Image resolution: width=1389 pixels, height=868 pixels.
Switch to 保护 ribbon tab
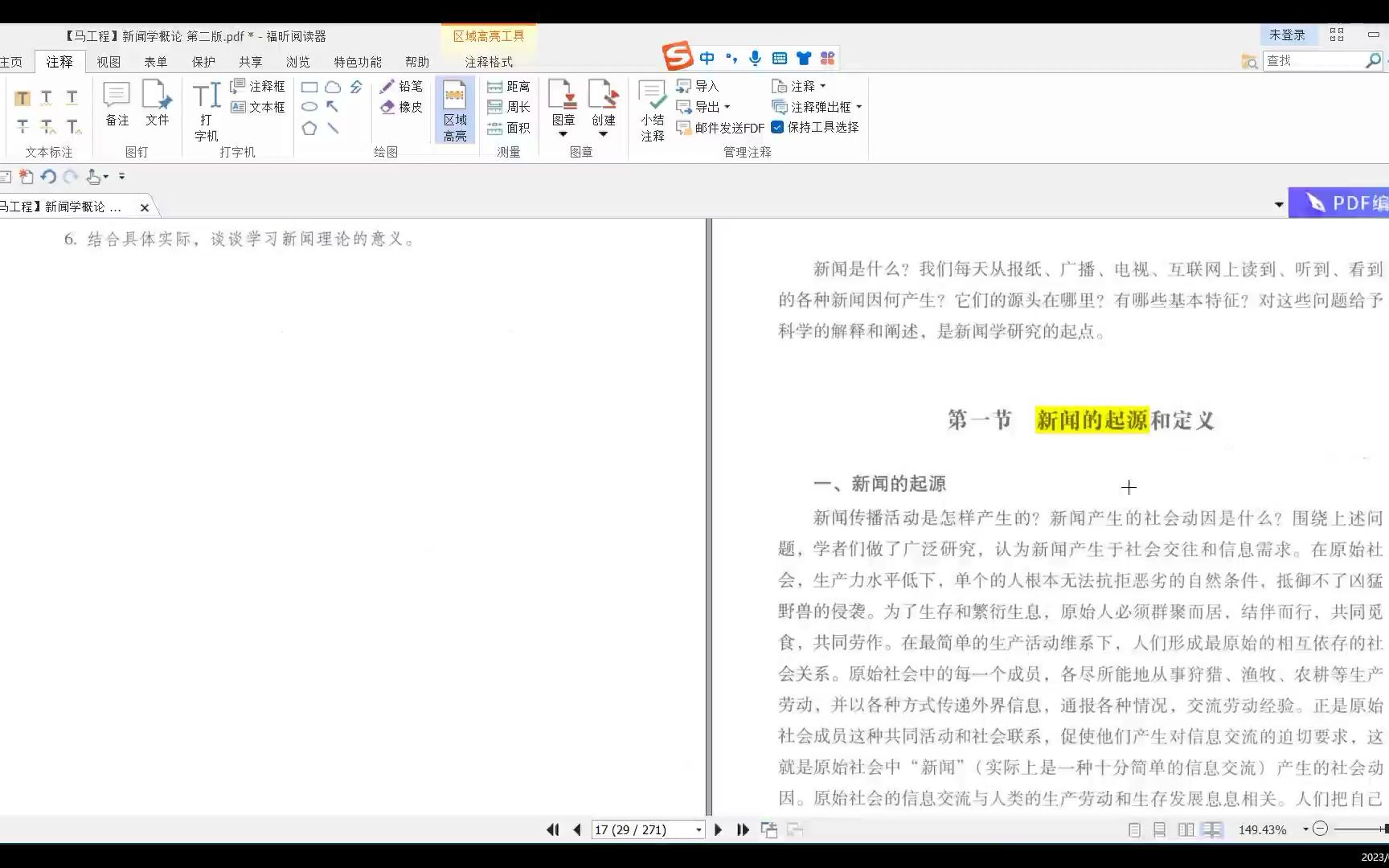point(203,62)
